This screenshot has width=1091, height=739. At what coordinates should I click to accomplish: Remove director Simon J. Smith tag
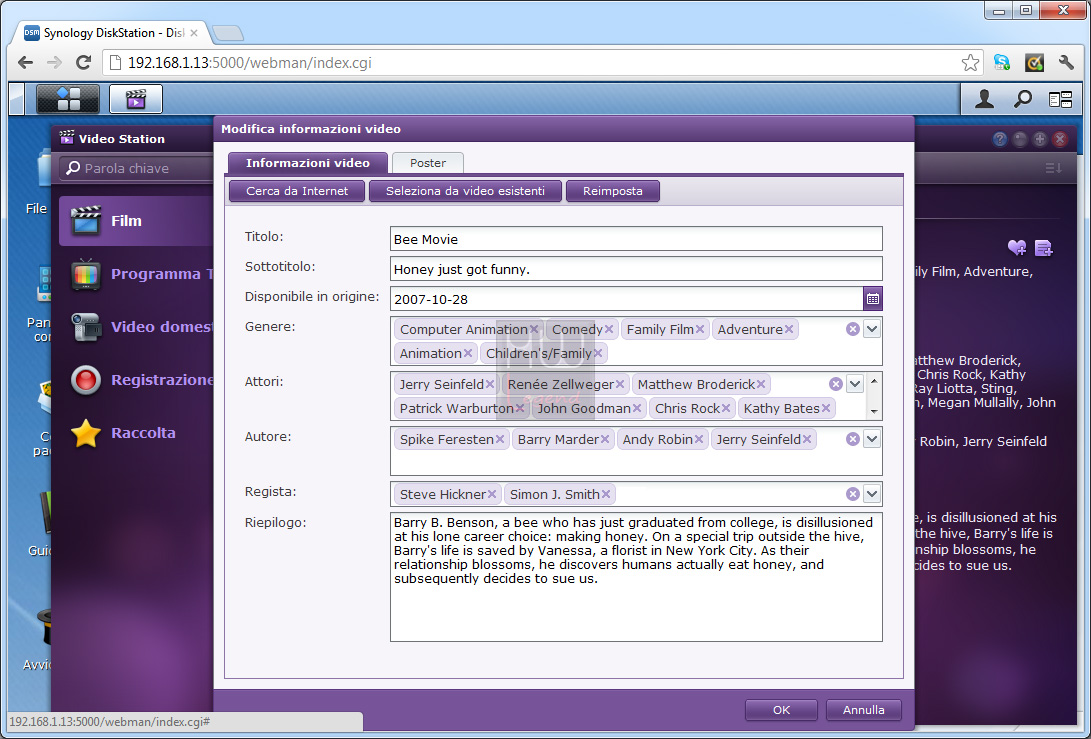(606, 494)
